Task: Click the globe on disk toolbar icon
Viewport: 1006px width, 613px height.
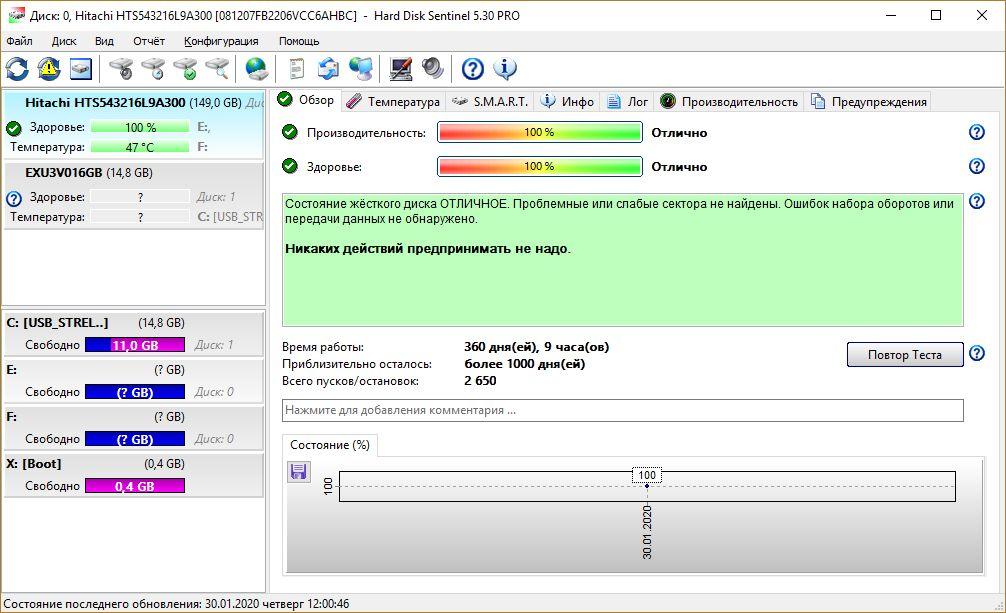Action: [257, 69]
